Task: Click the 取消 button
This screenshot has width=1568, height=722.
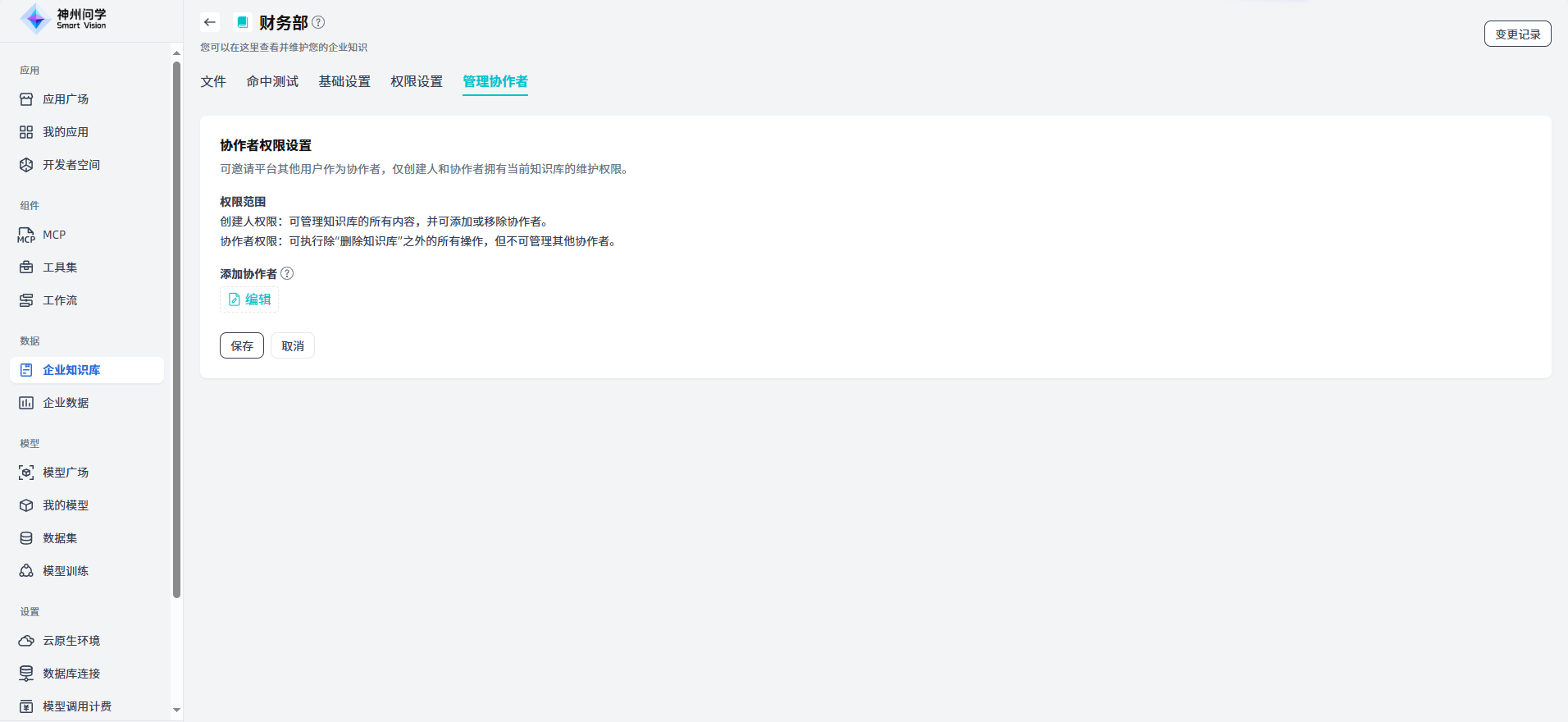Action: [293, 345]
